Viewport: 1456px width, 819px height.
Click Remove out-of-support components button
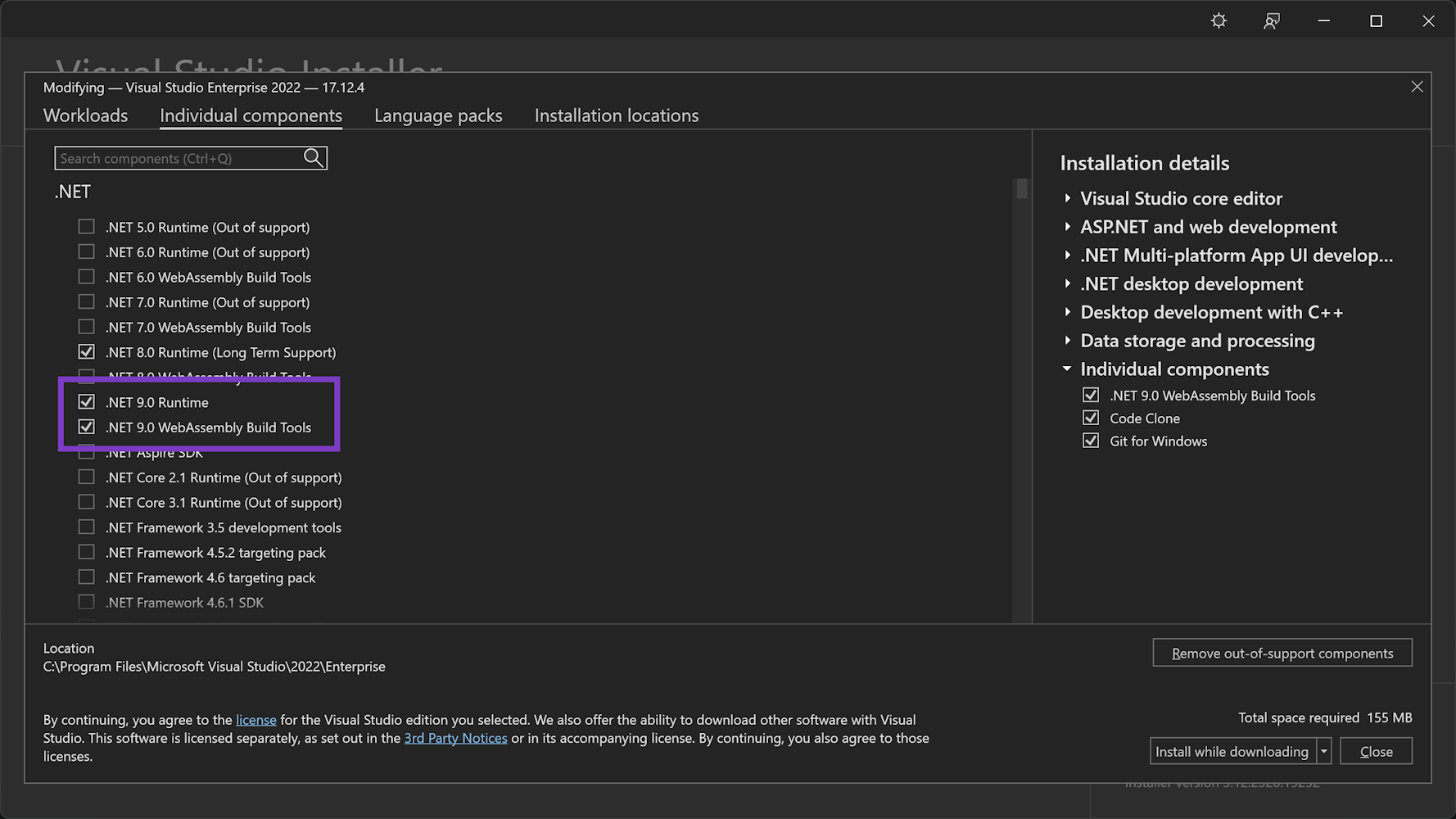pos(1282,653)
